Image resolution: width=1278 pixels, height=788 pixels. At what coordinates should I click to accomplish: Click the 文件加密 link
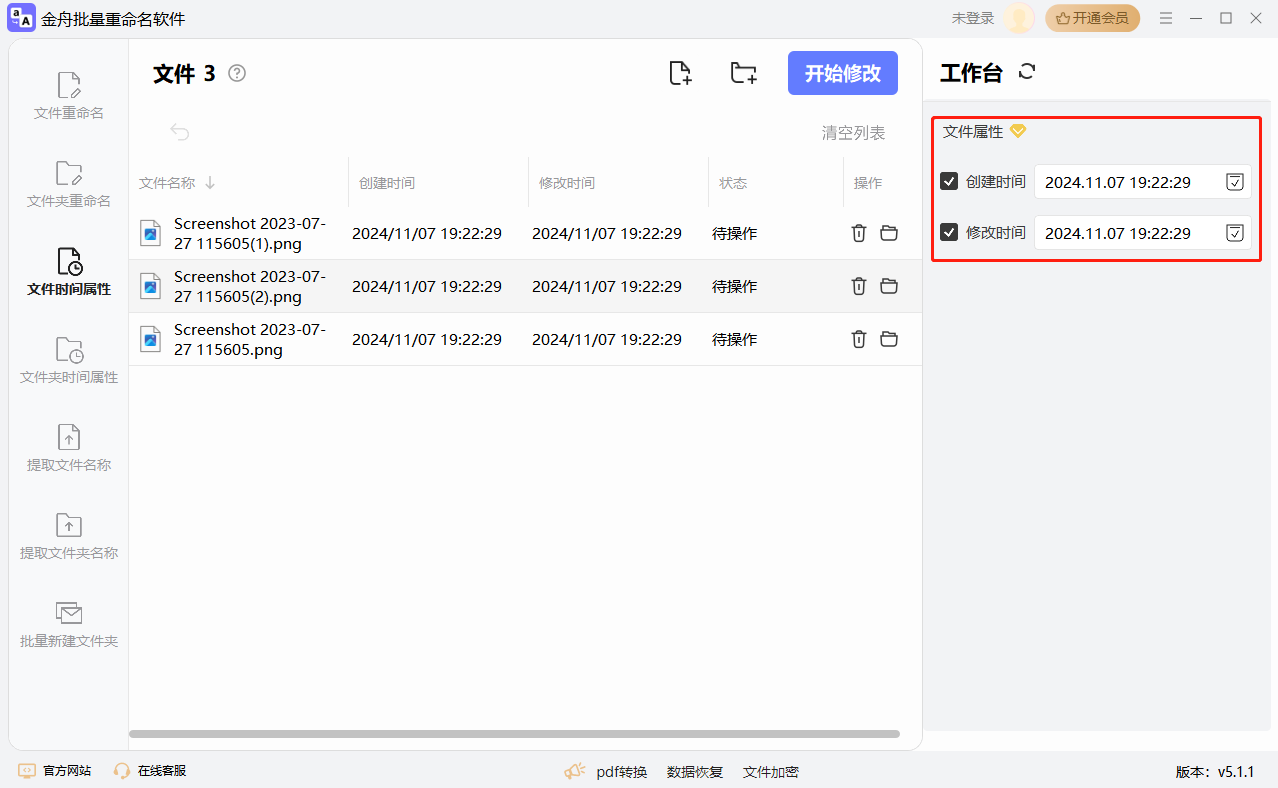pos(771,772)
